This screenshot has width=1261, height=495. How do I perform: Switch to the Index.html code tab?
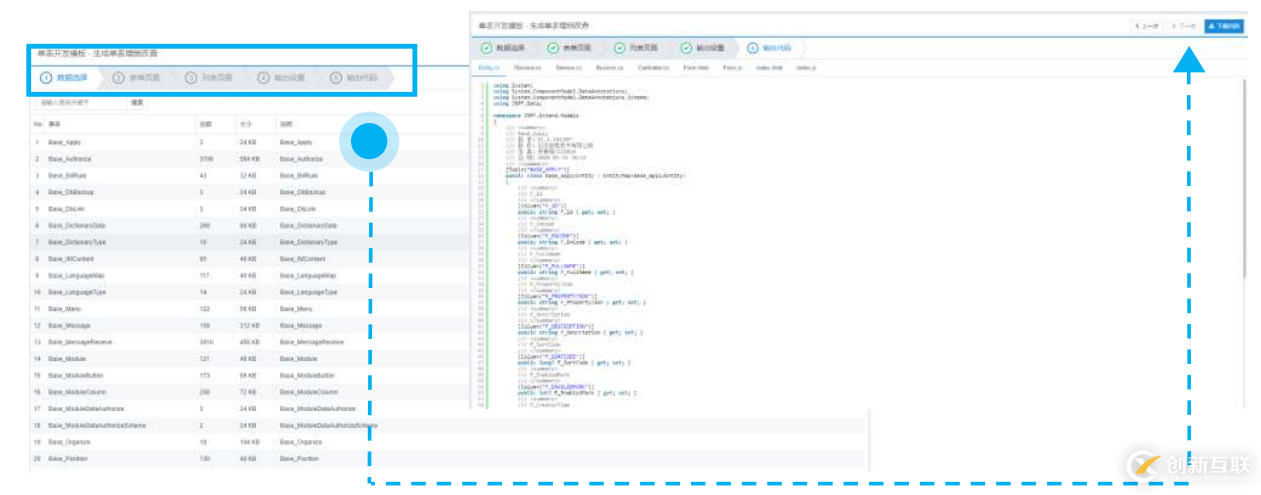point(769,68)
